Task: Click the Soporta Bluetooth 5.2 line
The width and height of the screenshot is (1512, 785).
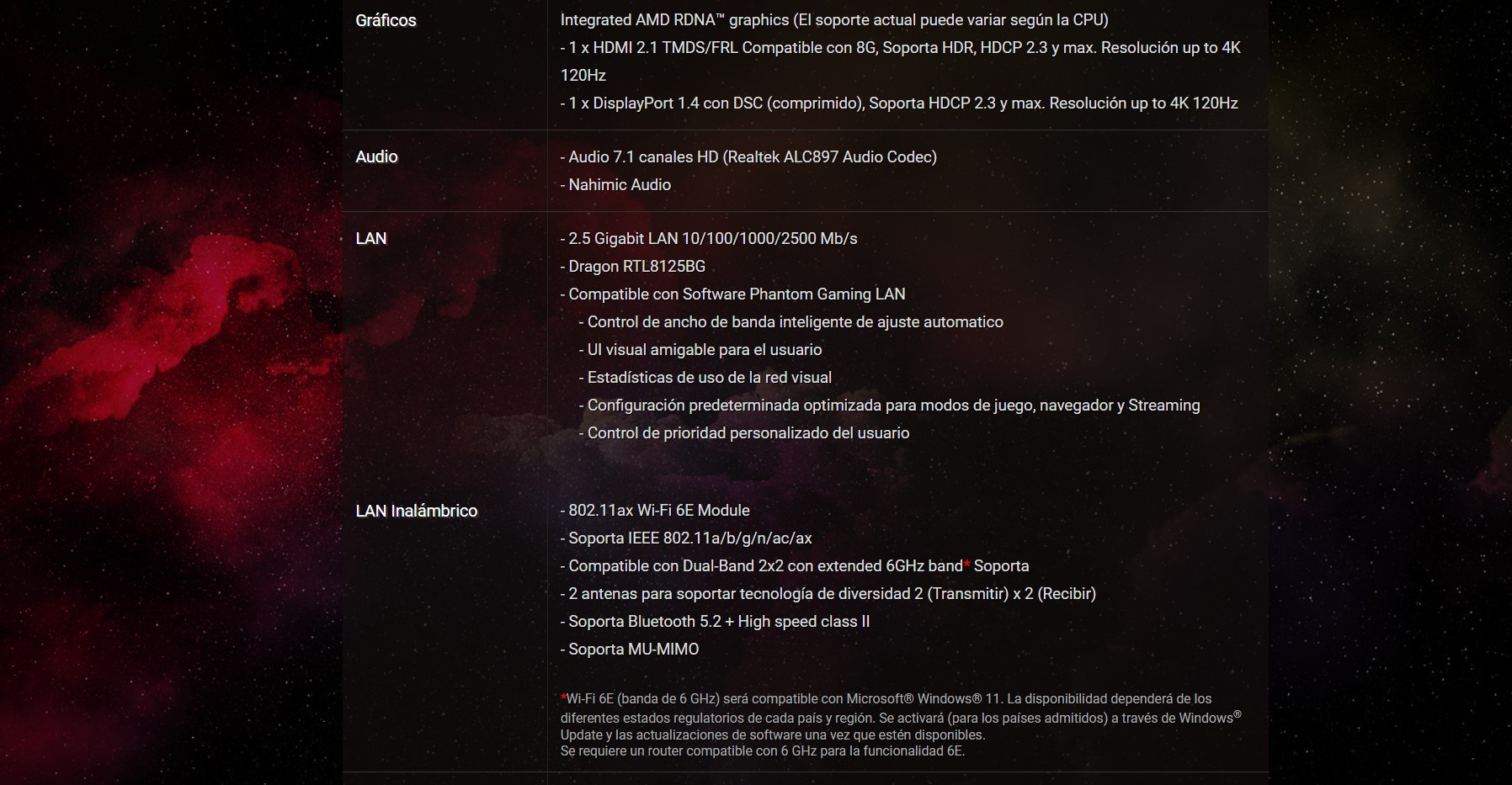Action: 715,621
